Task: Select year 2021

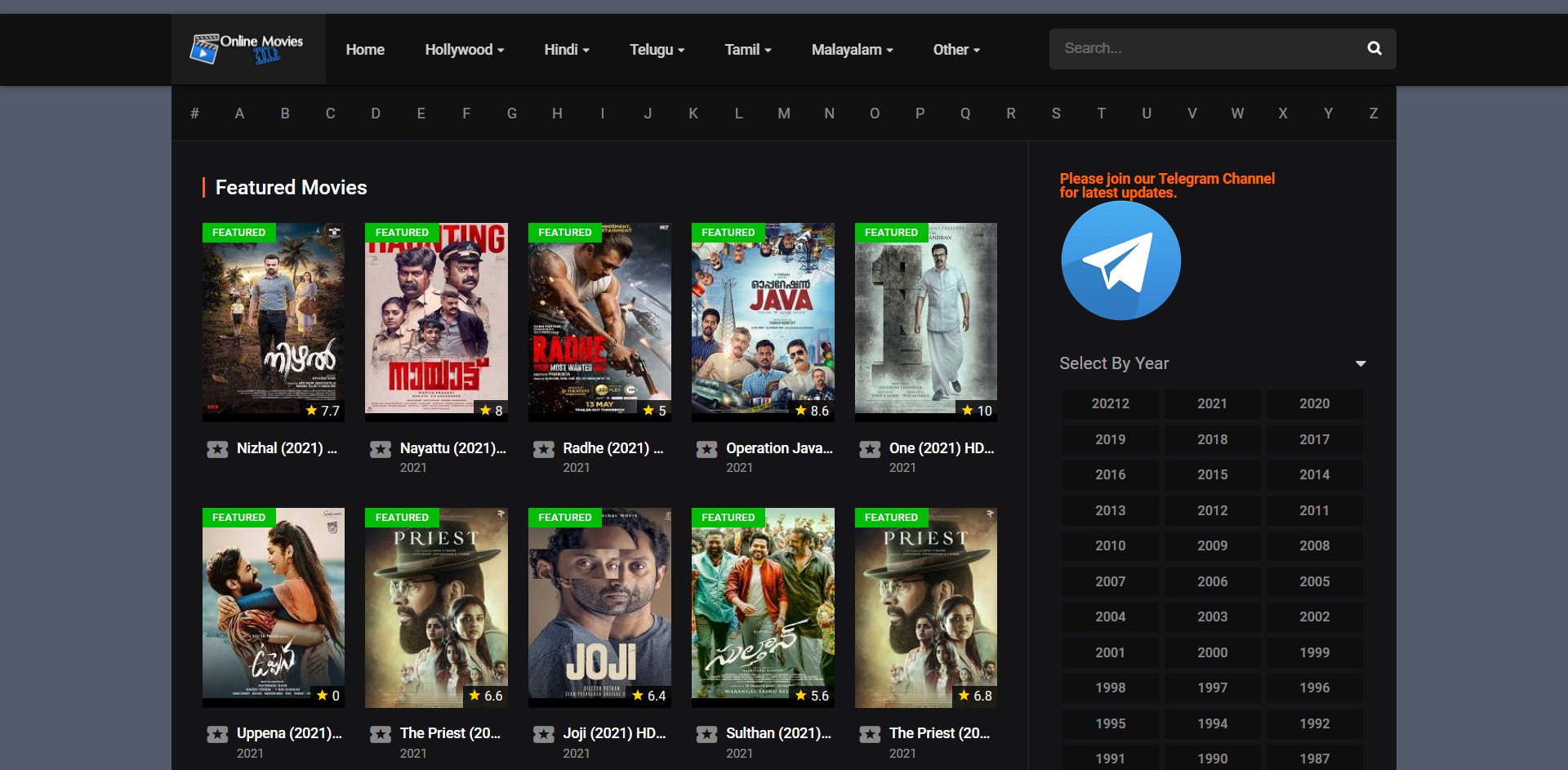Action: pos(1212,403)
